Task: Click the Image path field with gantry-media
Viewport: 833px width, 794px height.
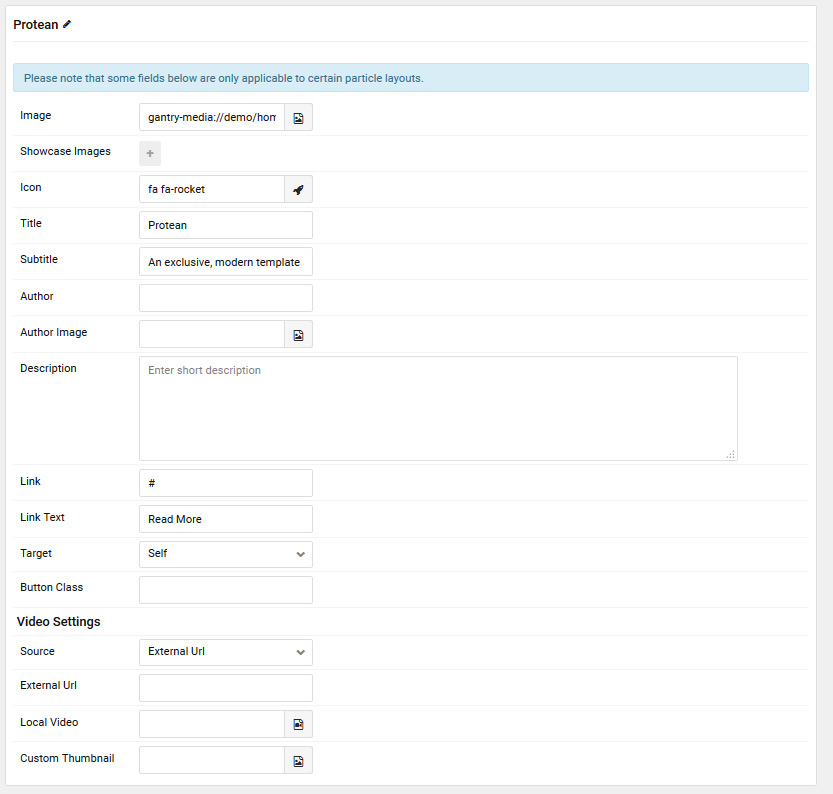Action: coord(212,117)
